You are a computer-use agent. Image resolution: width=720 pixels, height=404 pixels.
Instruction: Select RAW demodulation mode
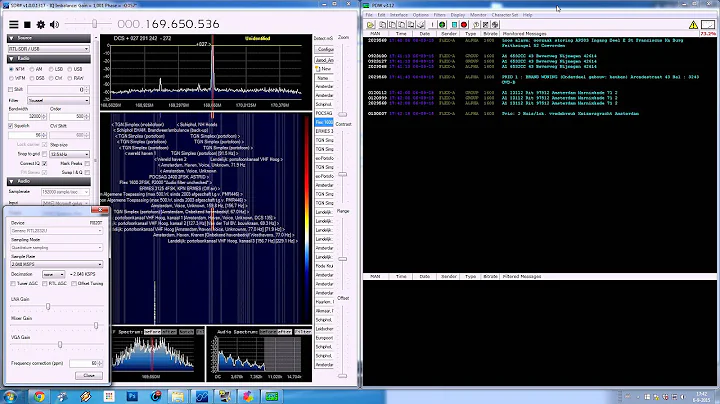tap(70, 79)
